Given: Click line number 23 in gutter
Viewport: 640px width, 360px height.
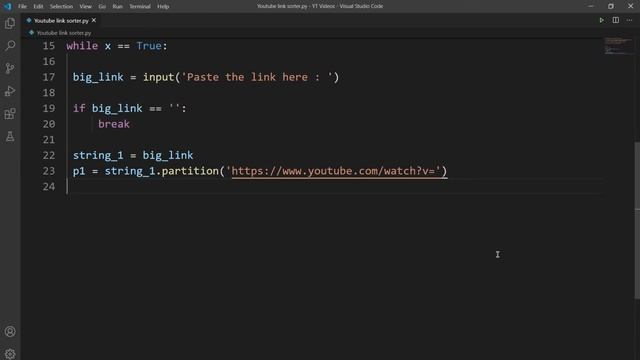Looking at the screenshot, I should pyautogui.click(x=49, y=171).
